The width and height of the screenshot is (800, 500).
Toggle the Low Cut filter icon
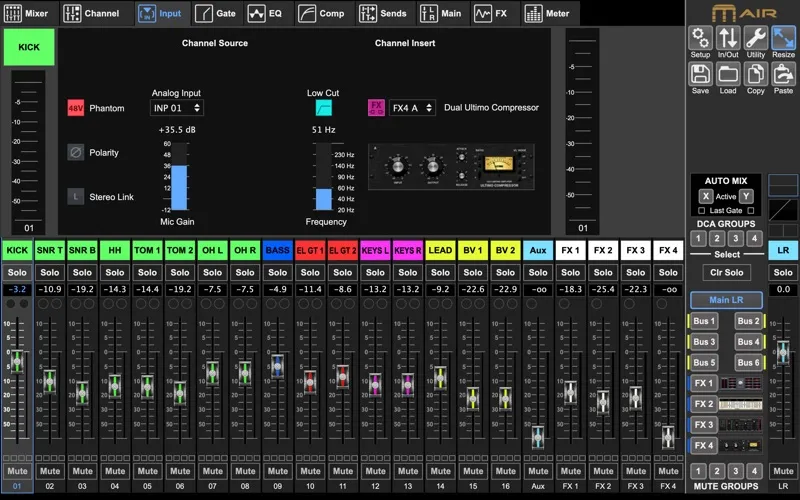click(323, 108)
